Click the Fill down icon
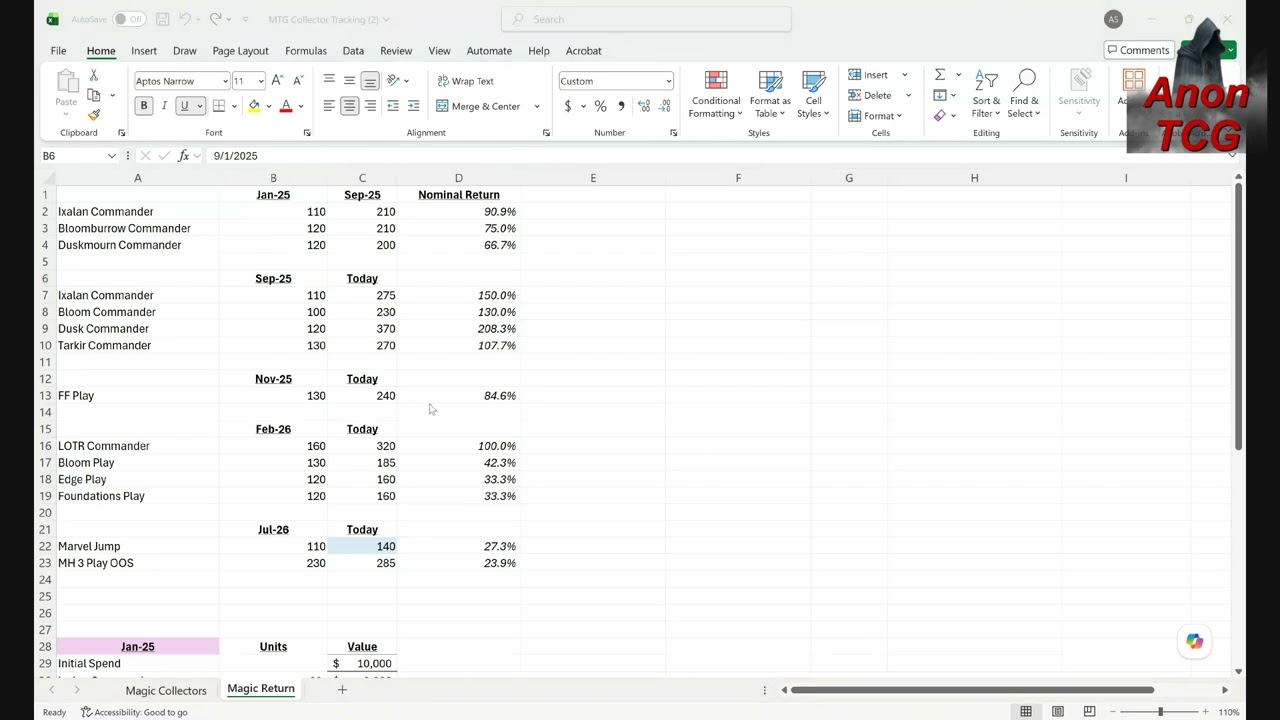Viewport: 1280px width, 720px height. 940,95
